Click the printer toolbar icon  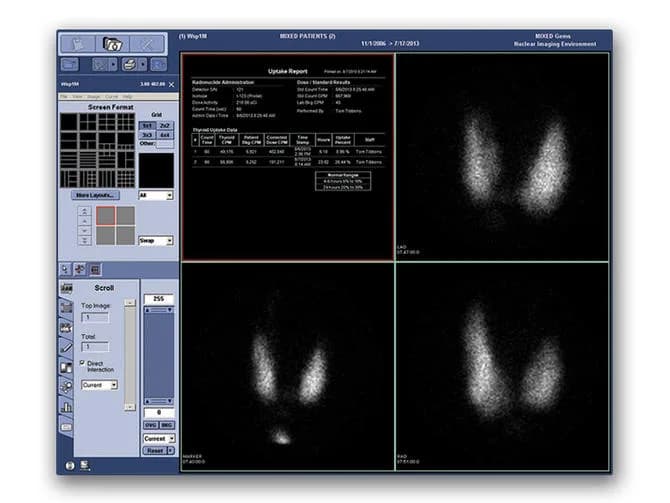(x=129, y=65)
